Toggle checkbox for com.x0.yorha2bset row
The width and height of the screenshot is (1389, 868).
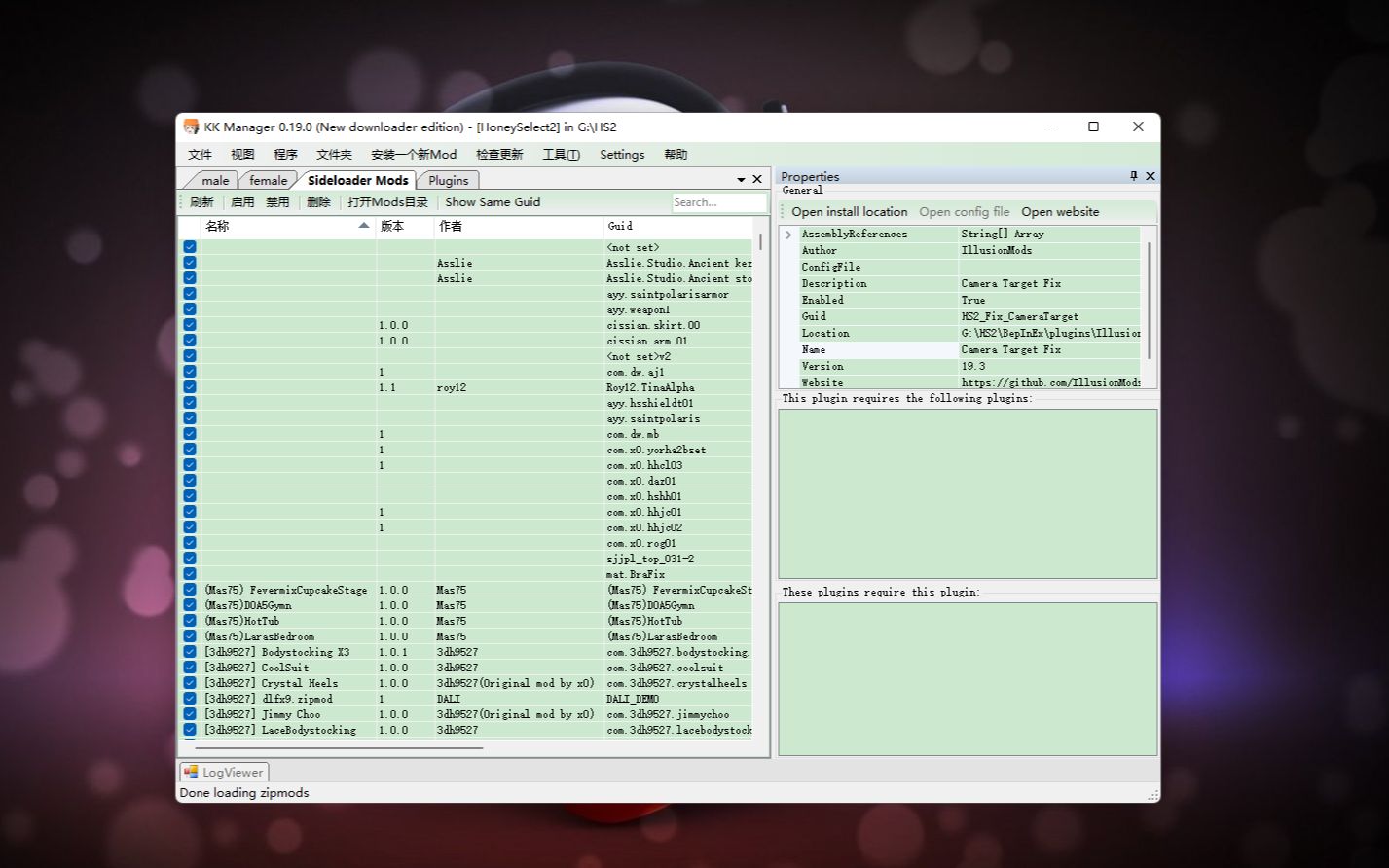pos(190,450)
